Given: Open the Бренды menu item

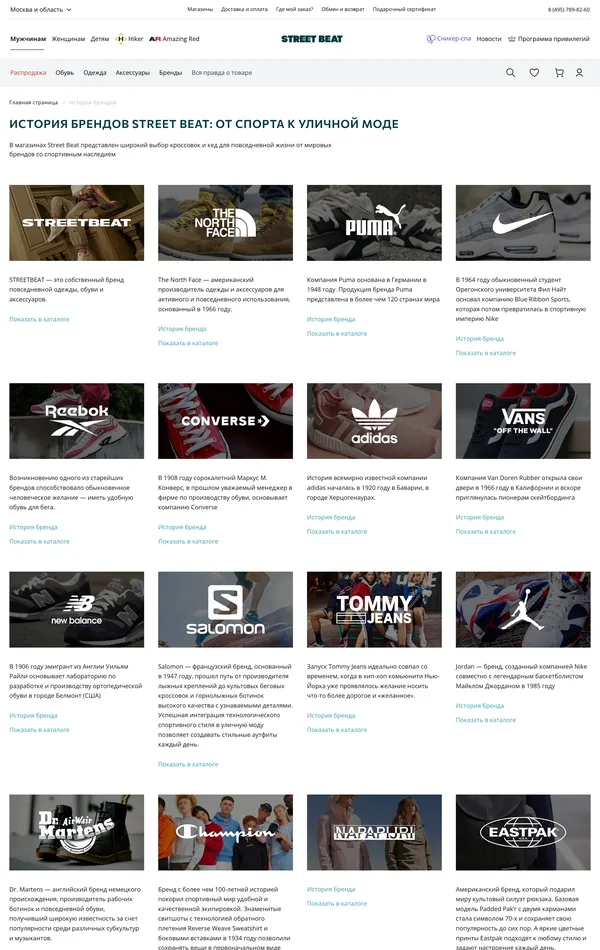Looking at the screenshot, I should point(170,73).
